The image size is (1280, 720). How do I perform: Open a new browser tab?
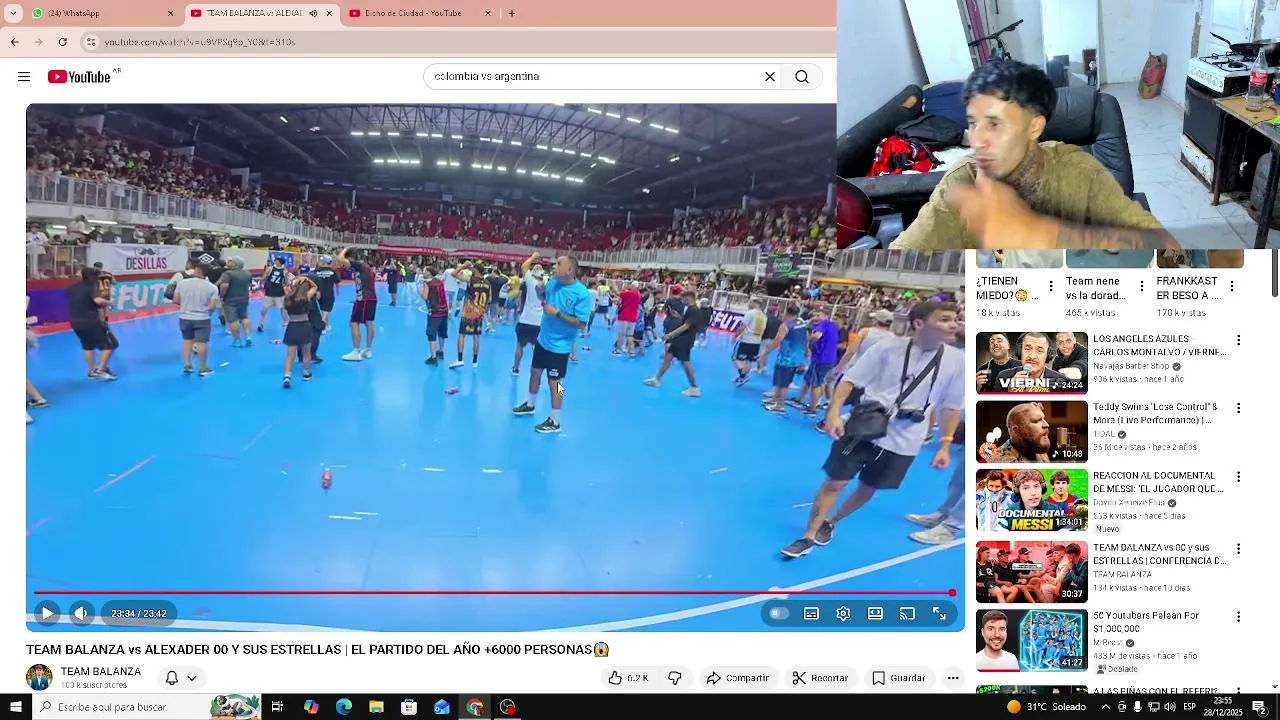[x=512, y=13]
